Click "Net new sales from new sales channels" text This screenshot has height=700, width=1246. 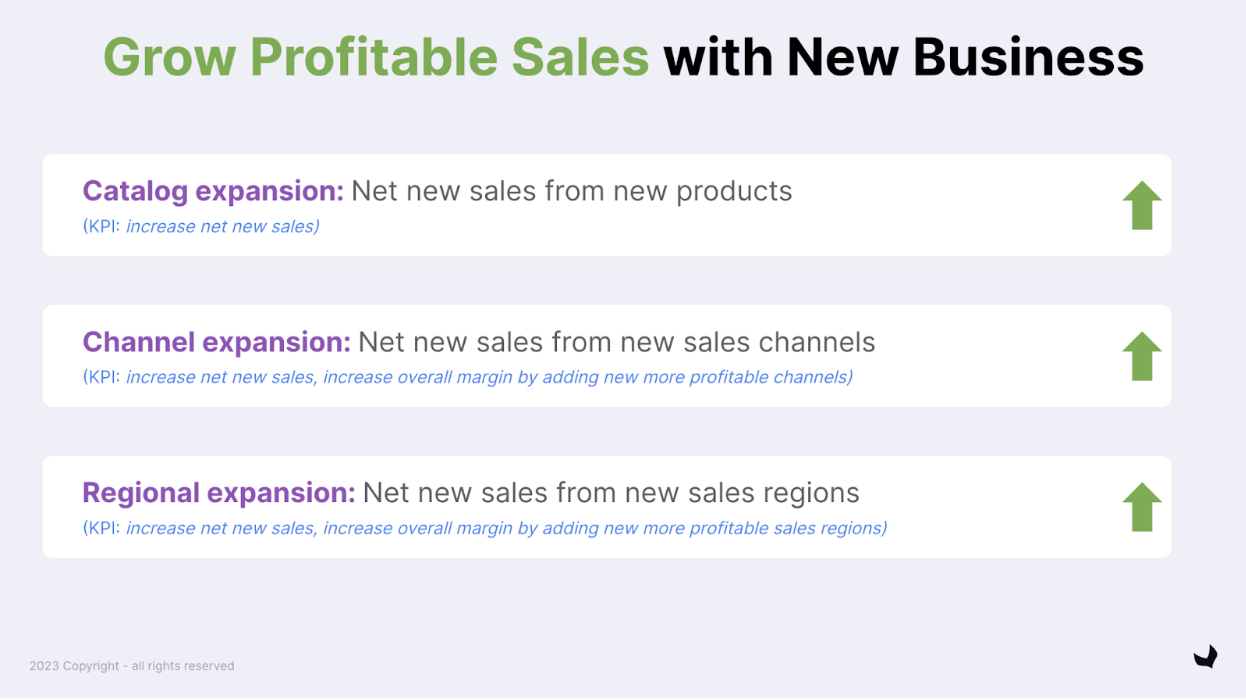(x=616, y=342)
